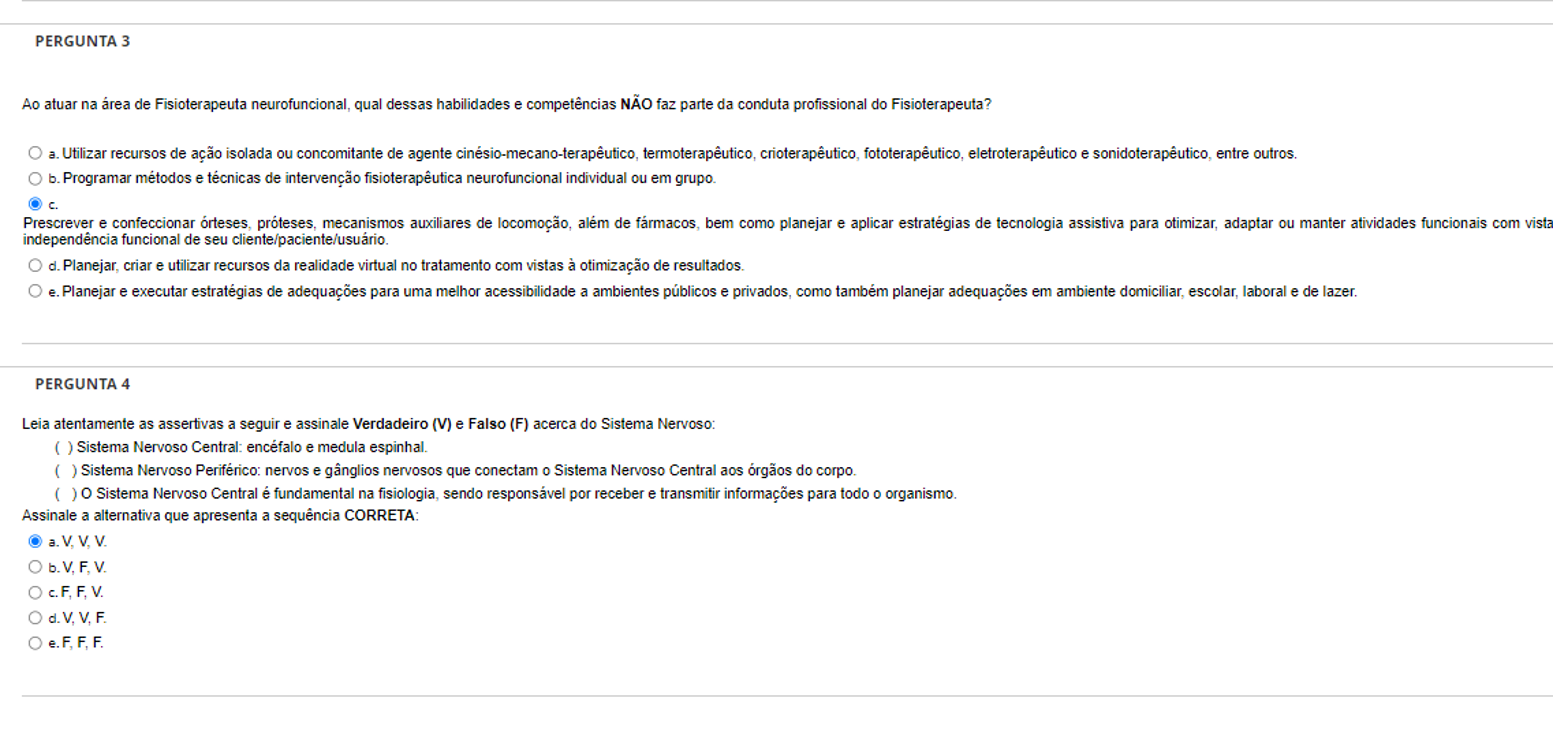The height and width of the screenshot is (739, 1553).
Task: Select option a about cinésio-mecano-terapêutico resources
Action: [x=35, y=153]
